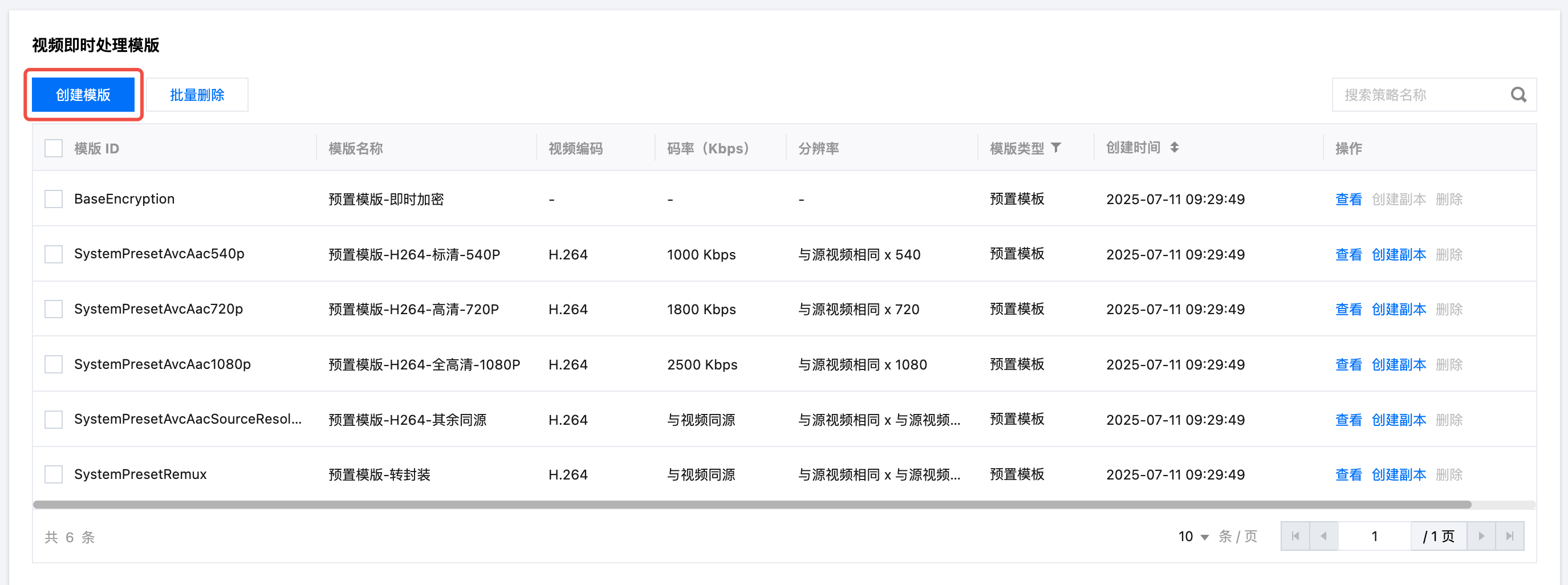This screenshot has height=585, width=1568.
Task: Open the 模版类型 filter funnel icon
Action: pyautogui.click(x=1056, y=148)
